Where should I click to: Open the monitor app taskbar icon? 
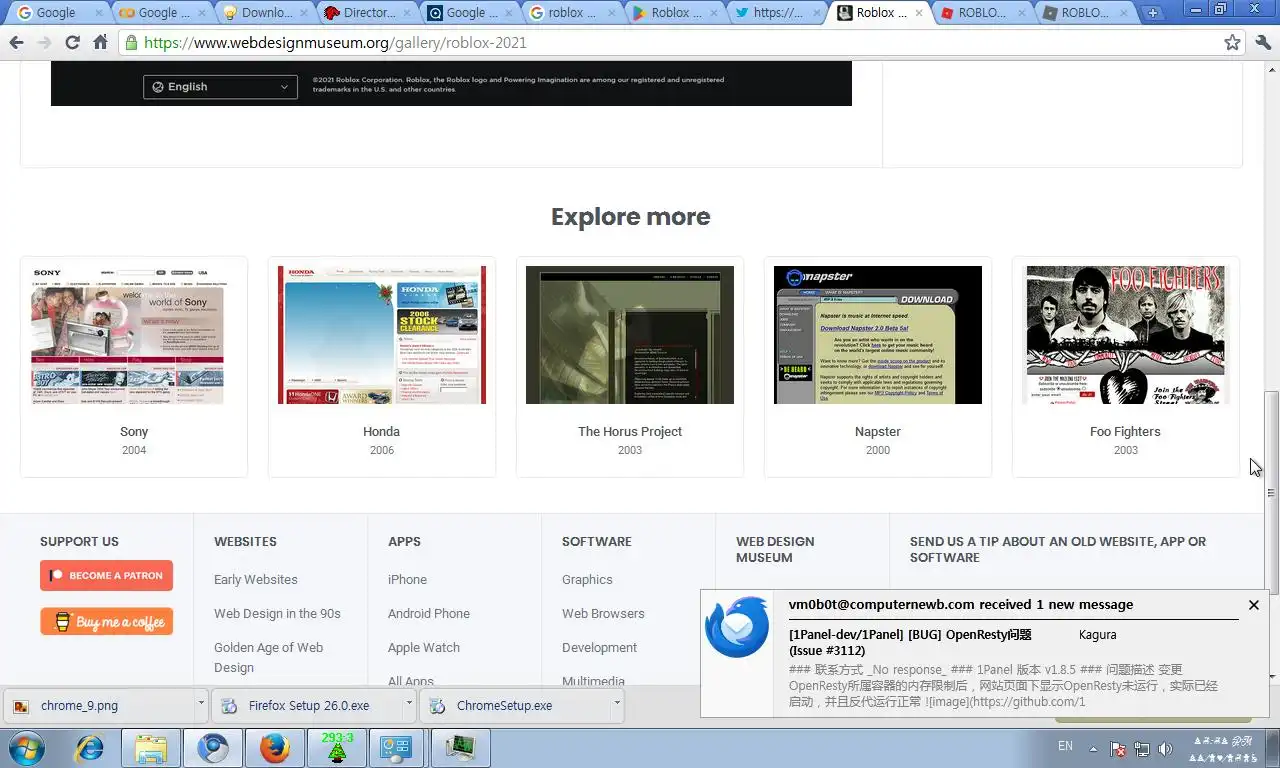click(x=460, y=748)
